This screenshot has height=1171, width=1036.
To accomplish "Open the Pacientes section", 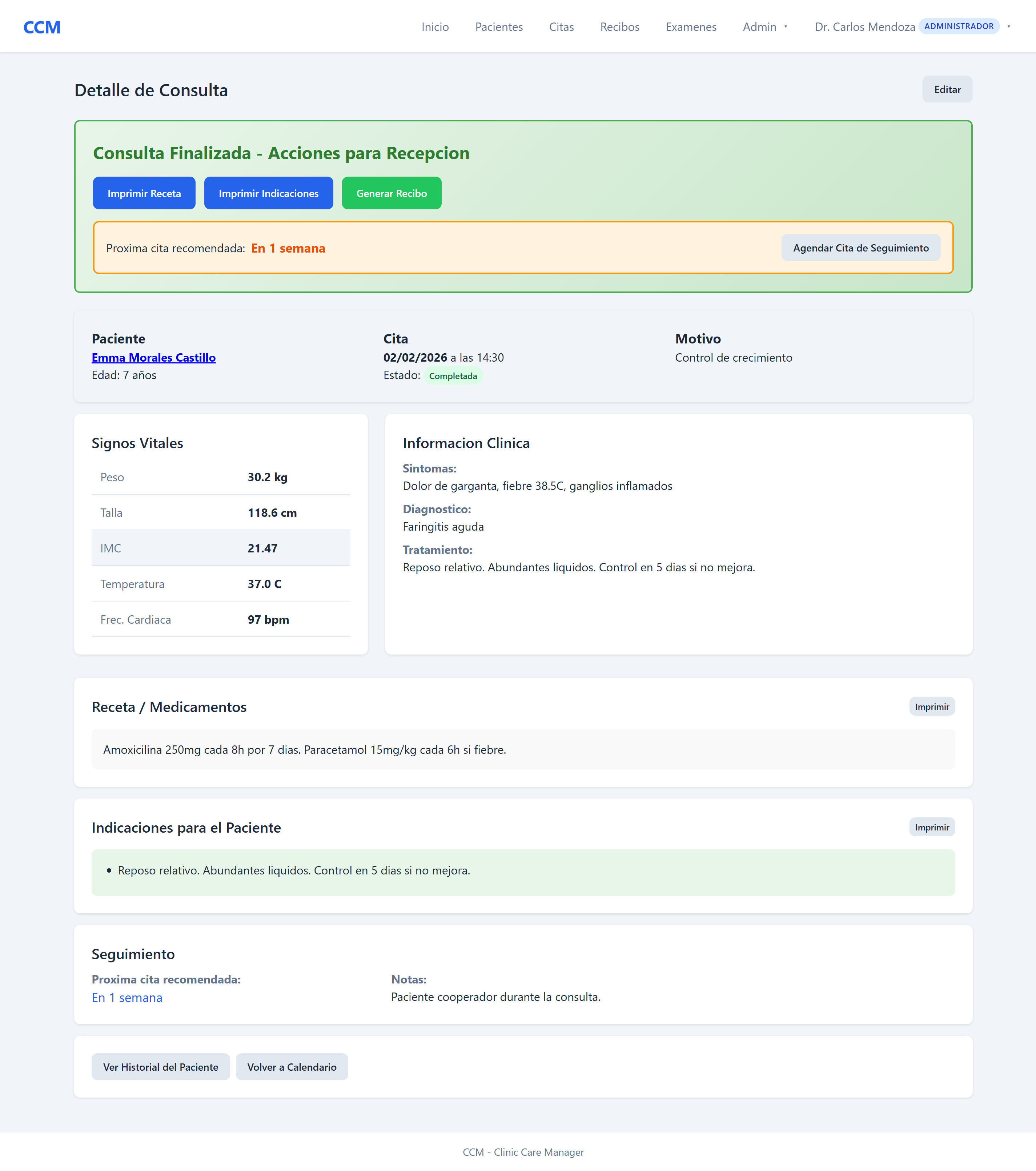I will (x=498, y=27).
